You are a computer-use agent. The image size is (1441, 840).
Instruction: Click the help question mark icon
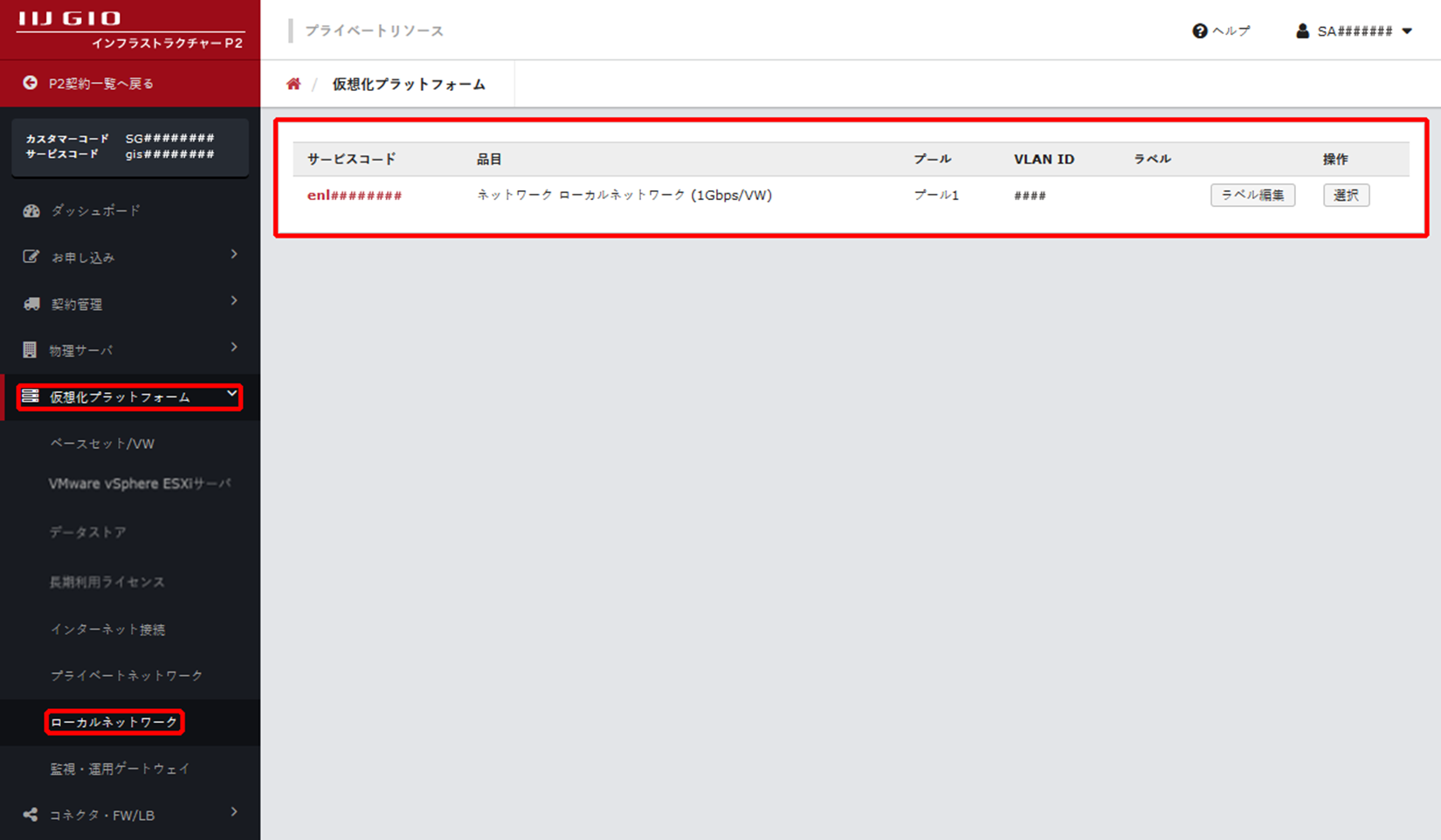point(1200,31)
